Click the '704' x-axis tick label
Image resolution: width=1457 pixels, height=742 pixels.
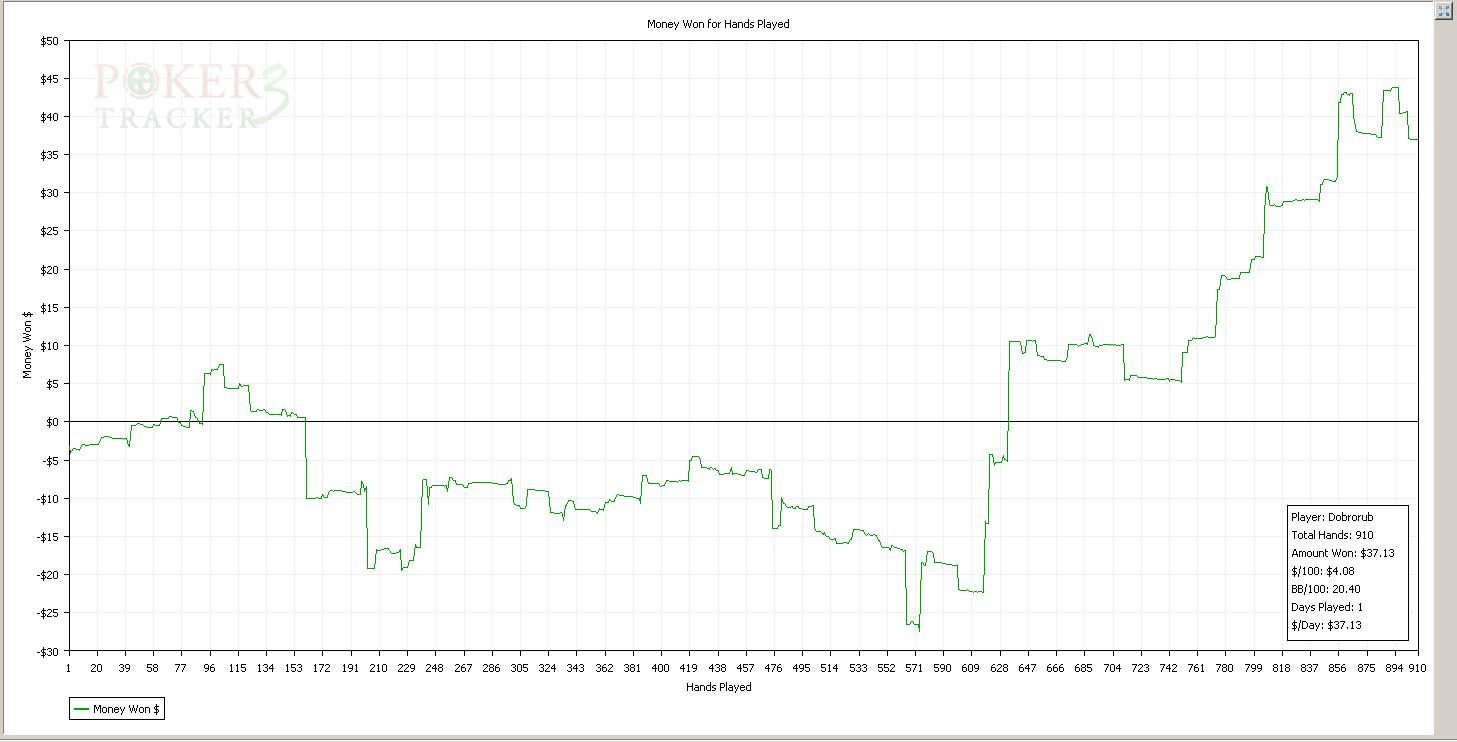1112,668
